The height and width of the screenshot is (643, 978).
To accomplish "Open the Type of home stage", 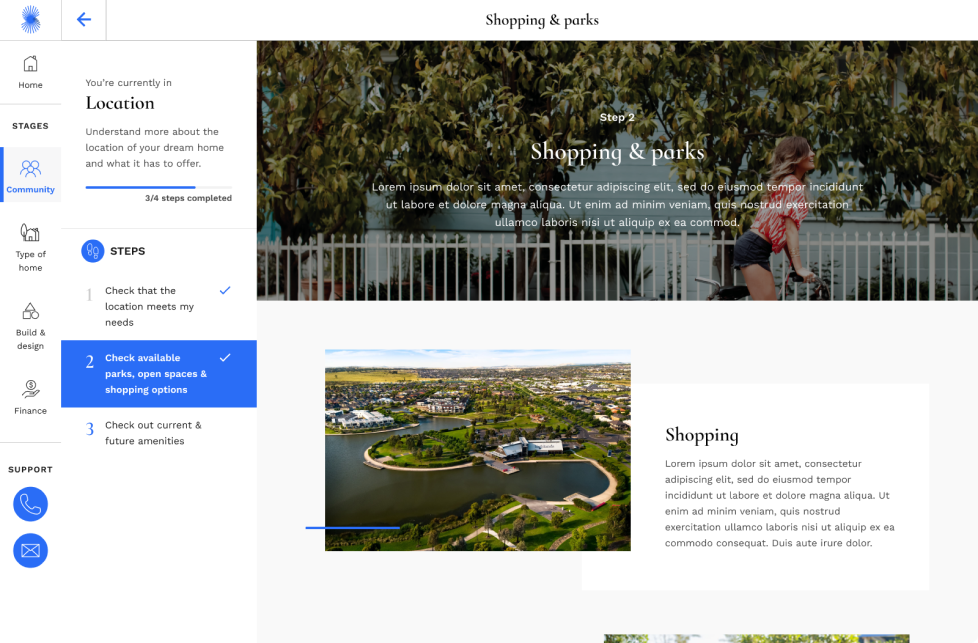I will (30, 246).
